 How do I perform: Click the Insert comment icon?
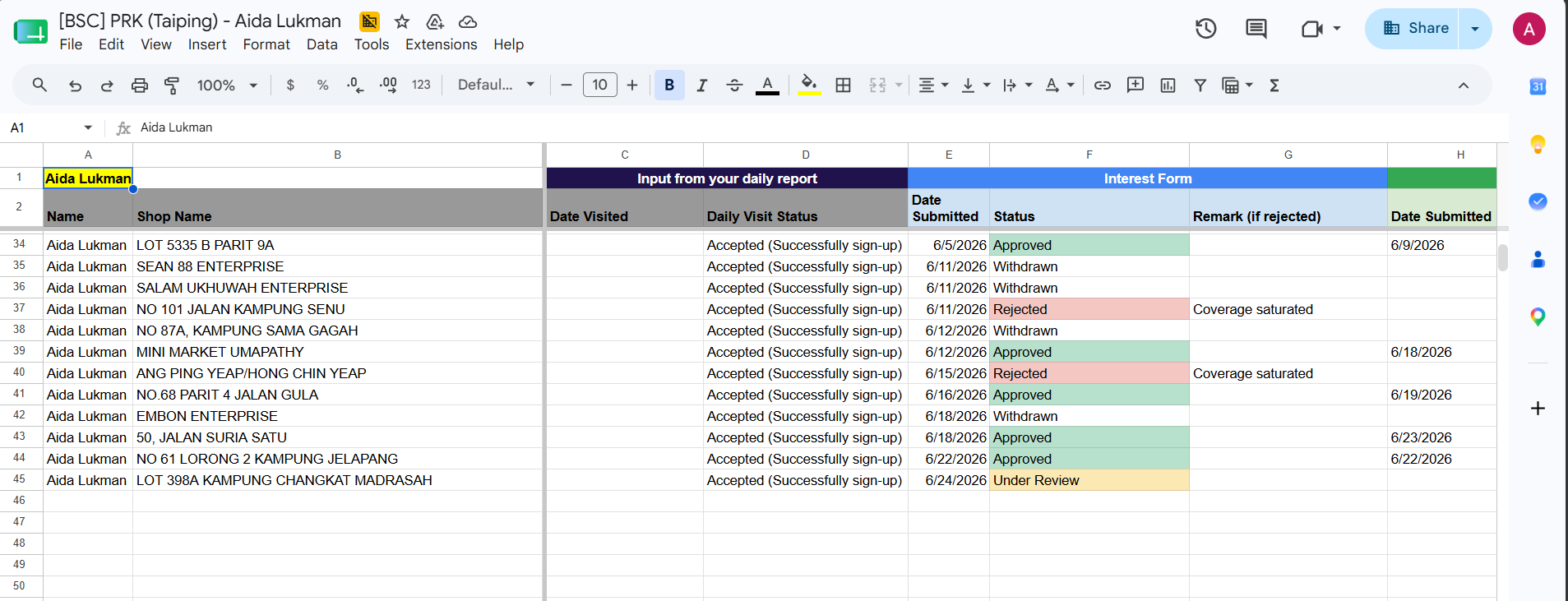[x=1136, y=85]
